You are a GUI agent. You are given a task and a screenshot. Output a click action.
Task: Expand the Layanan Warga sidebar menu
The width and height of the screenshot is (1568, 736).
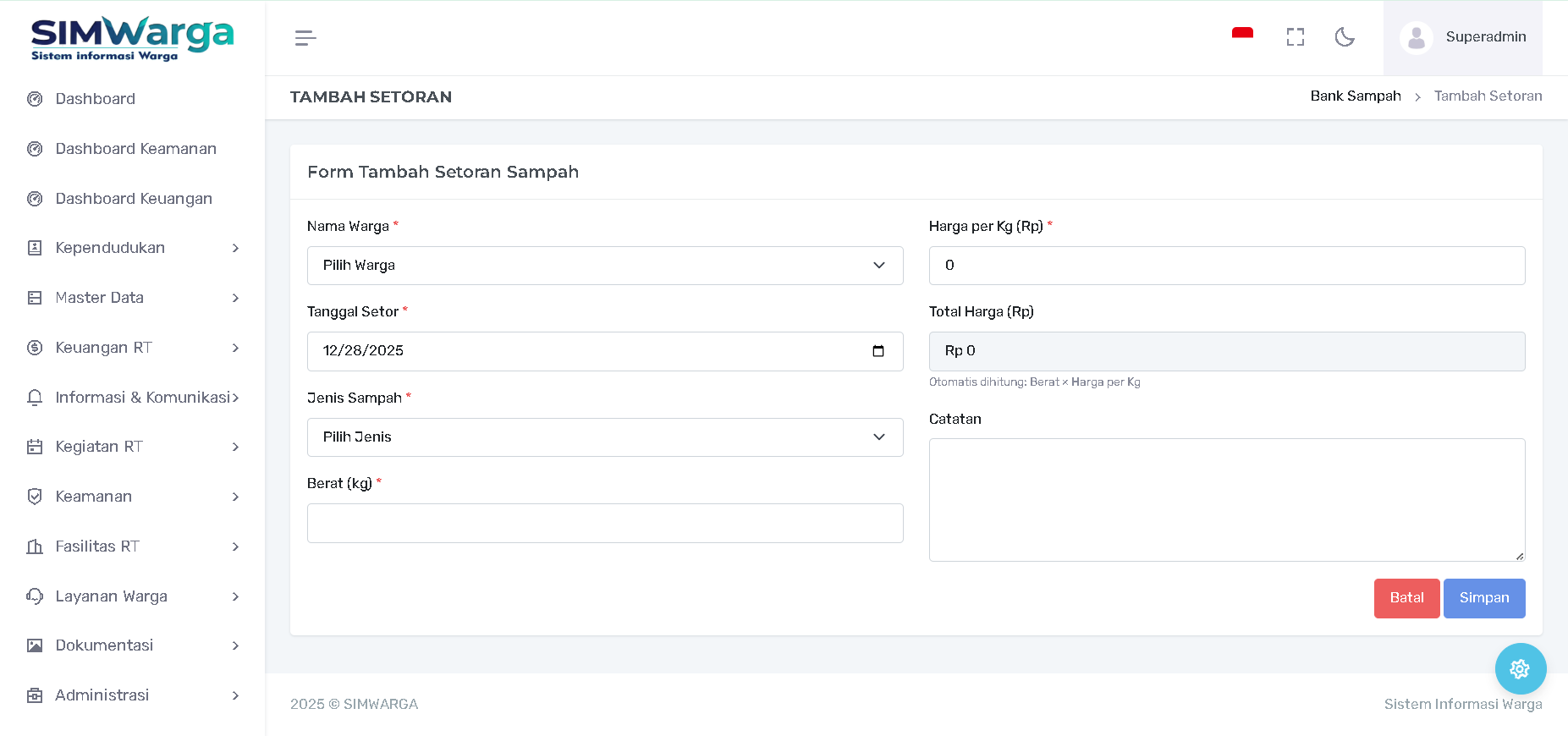pos(132,596)
